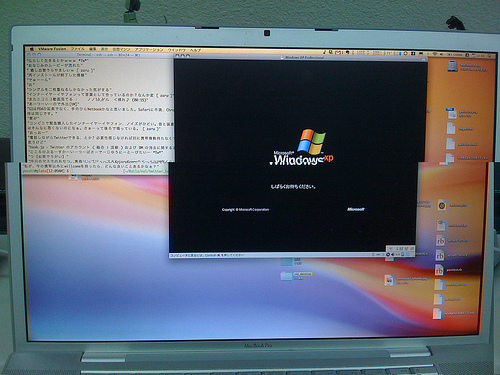Select the topmost rb Ruby file icon
500x375 pixels.
pos(440,241)
